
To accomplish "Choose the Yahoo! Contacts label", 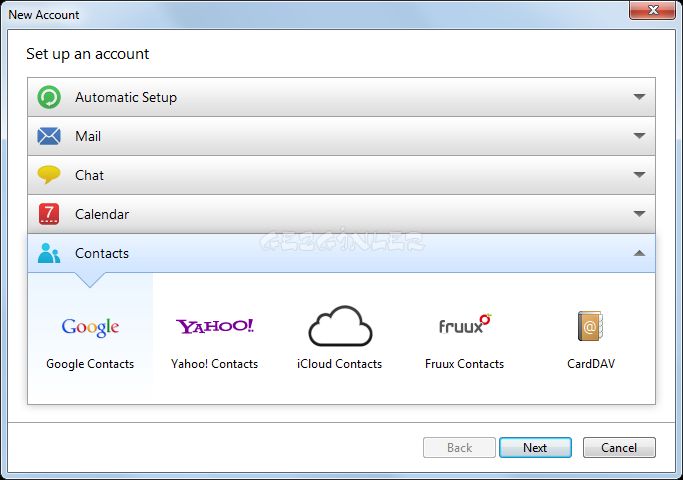I will (214, 364).
